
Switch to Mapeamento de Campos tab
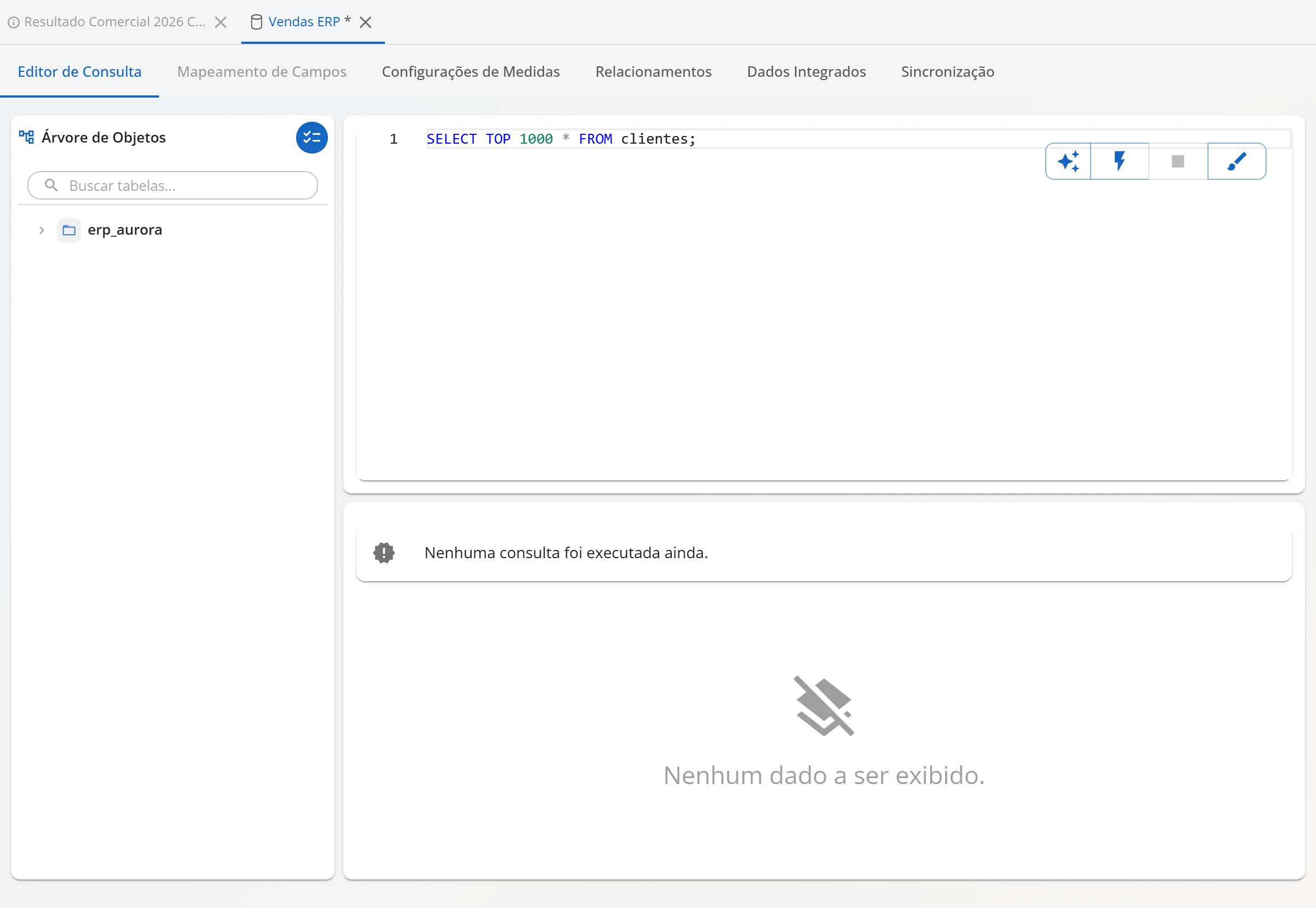(x=262, y=72)
